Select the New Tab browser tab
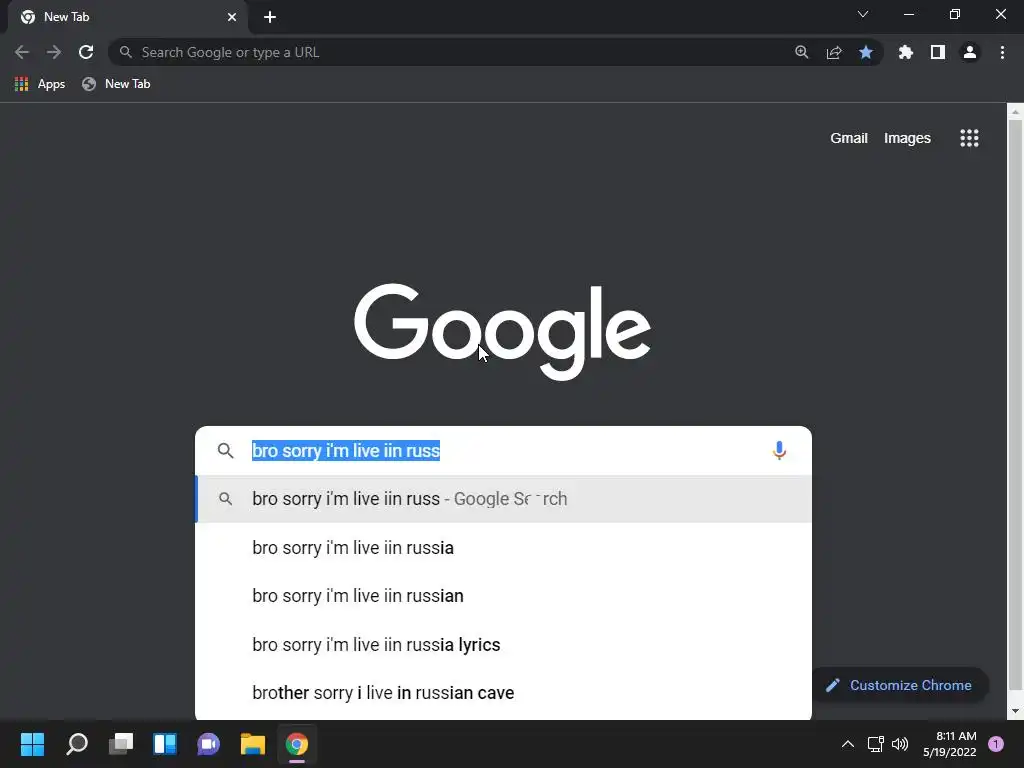Viewport: 1024px width, 768px height. click(128, 17)
